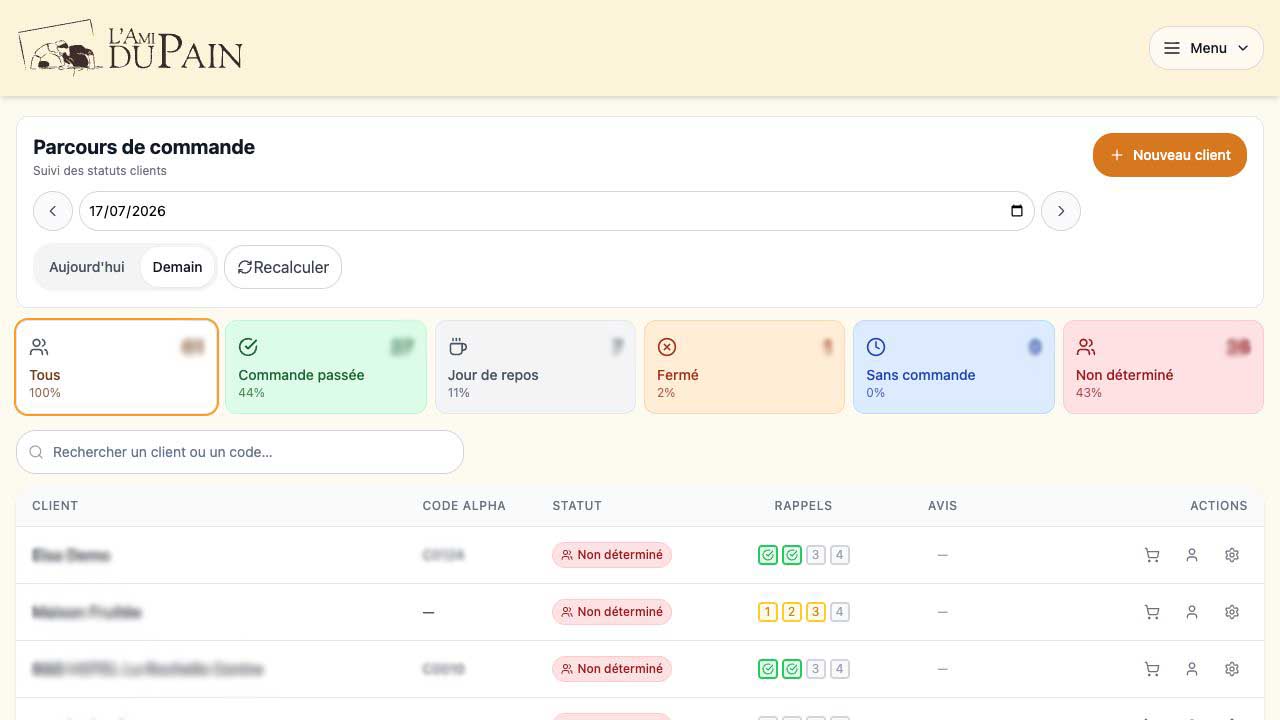Click the L'Ami du Pain logo
Screen dimensions: 1280x720
pyautogui.click(x=130, y=48)
